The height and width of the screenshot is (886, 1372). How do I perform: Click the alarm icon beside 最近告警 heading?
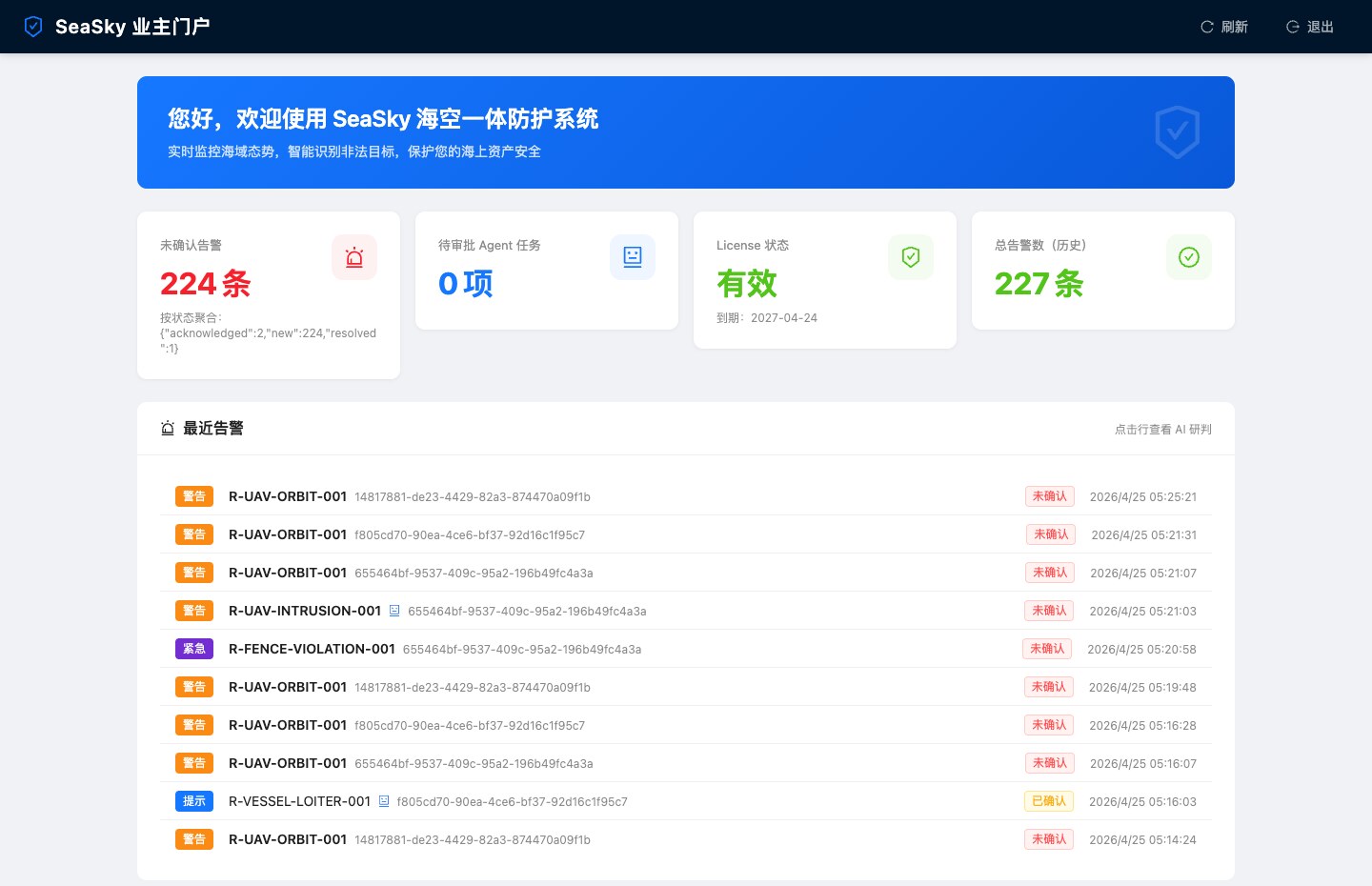(168, 429)
